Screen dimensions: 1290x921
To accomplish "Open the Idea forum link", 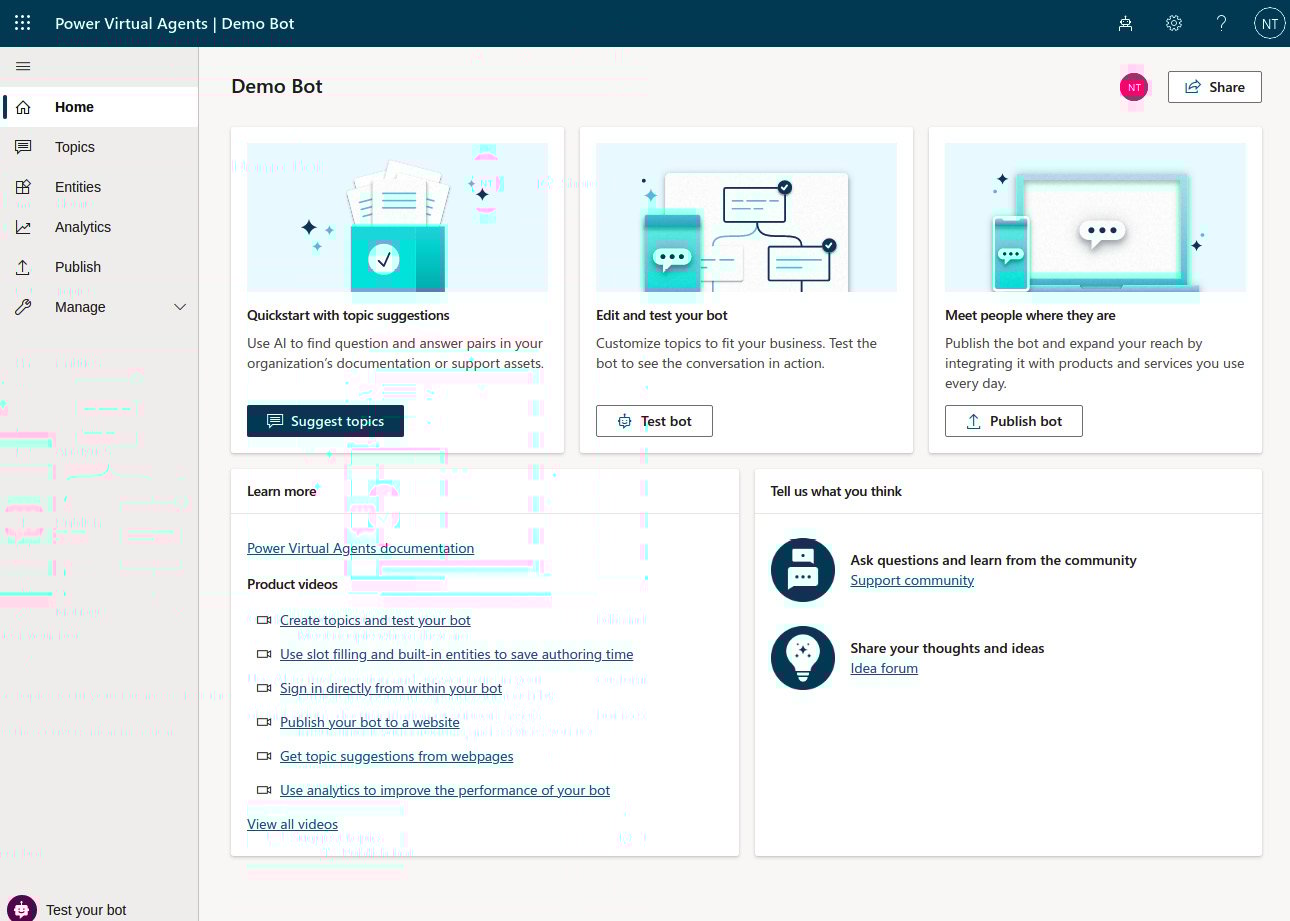I will (884, 668).
